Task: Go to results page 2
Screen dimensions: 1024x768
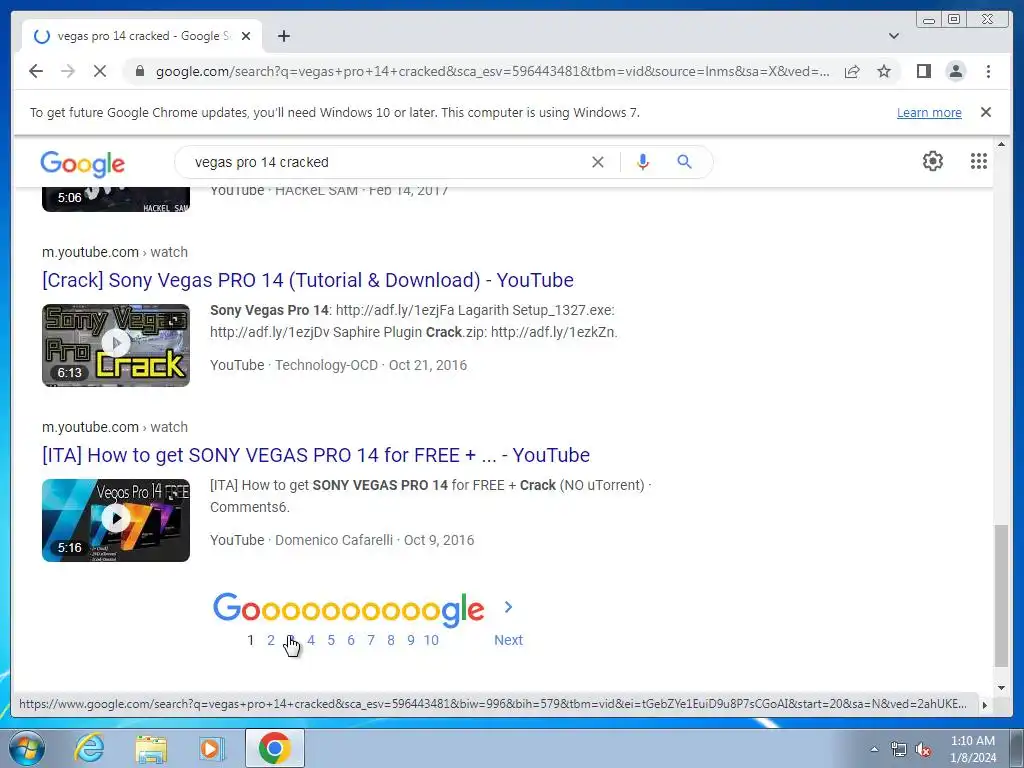Action: point(270,640)
